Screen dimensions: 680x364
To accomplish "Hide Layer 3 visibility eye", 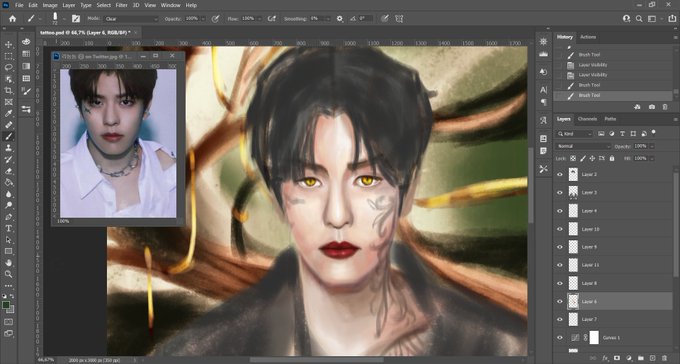I will [x=560, y=193].
